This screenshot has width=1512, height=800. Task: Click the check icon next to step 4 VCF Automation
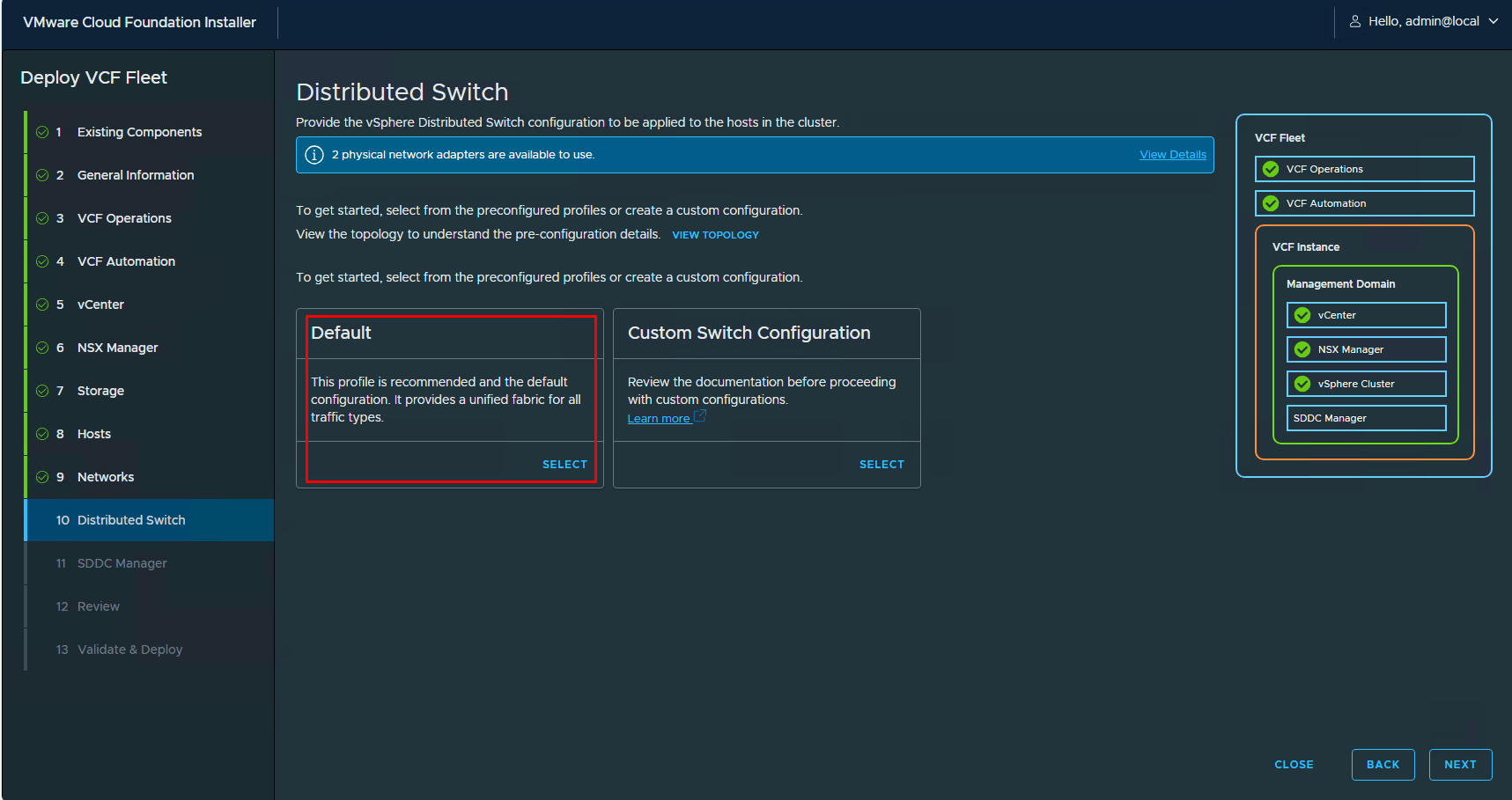point(42,261)
